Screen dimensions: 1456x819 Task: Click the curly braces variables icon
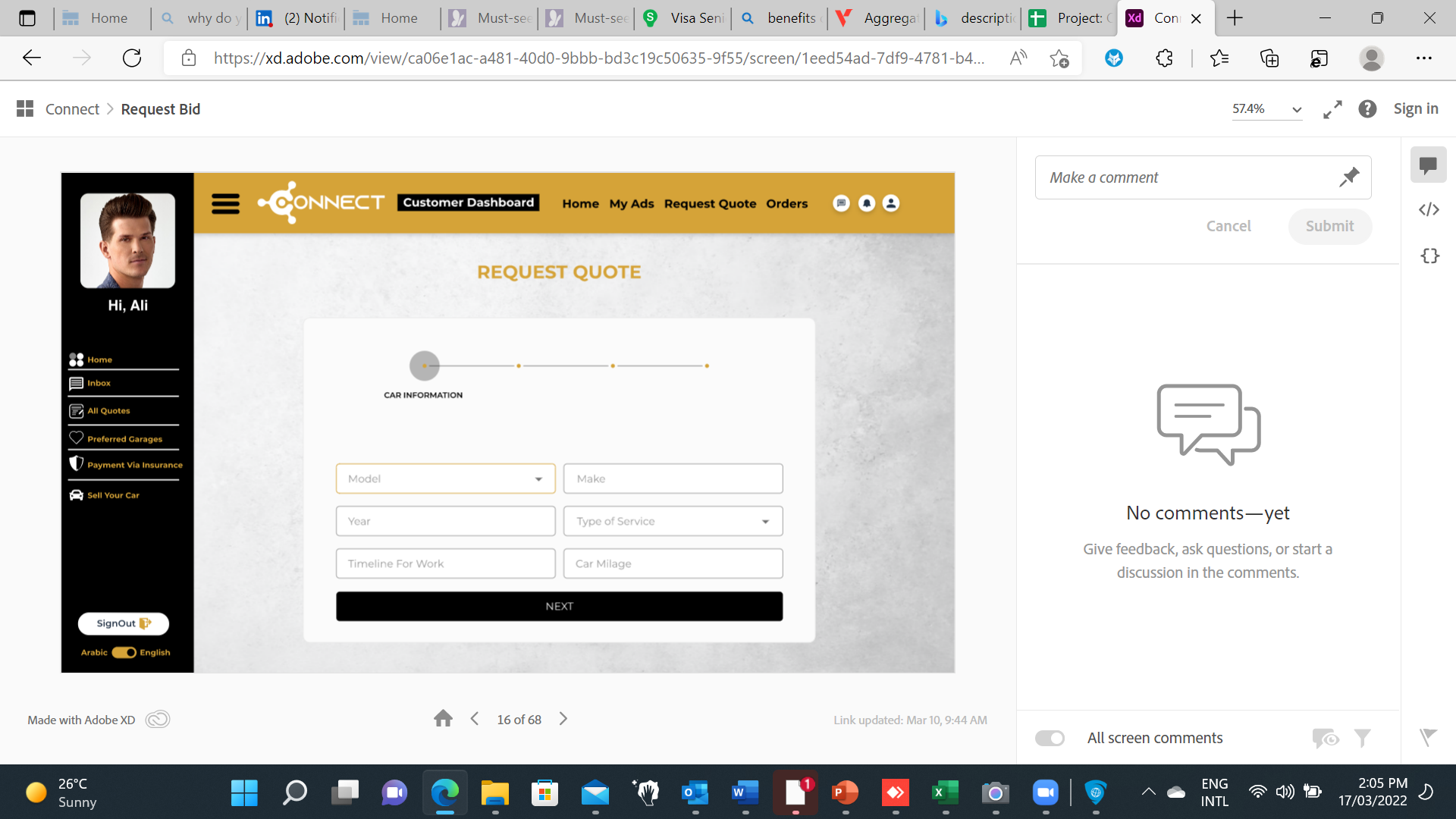[1429, 256]
